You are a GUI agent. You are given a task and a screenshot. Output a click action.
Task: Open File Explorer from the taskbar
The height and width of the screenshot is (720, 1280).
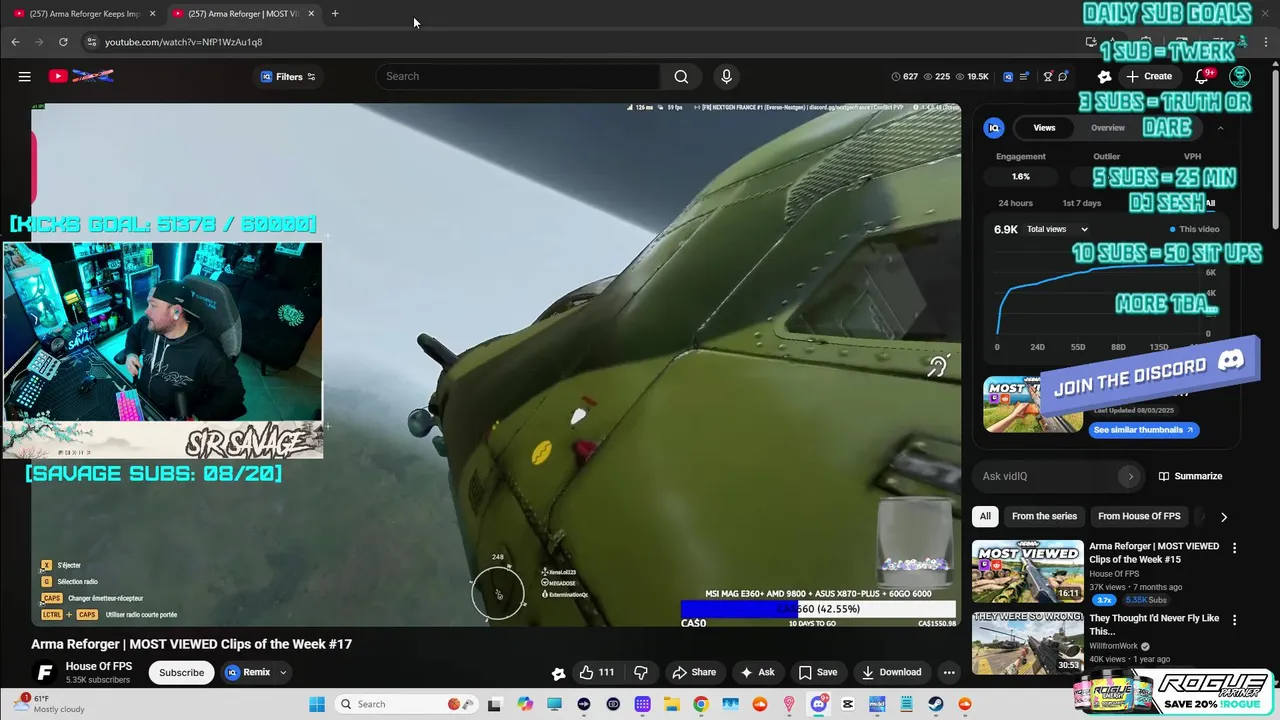click(672, 704)
